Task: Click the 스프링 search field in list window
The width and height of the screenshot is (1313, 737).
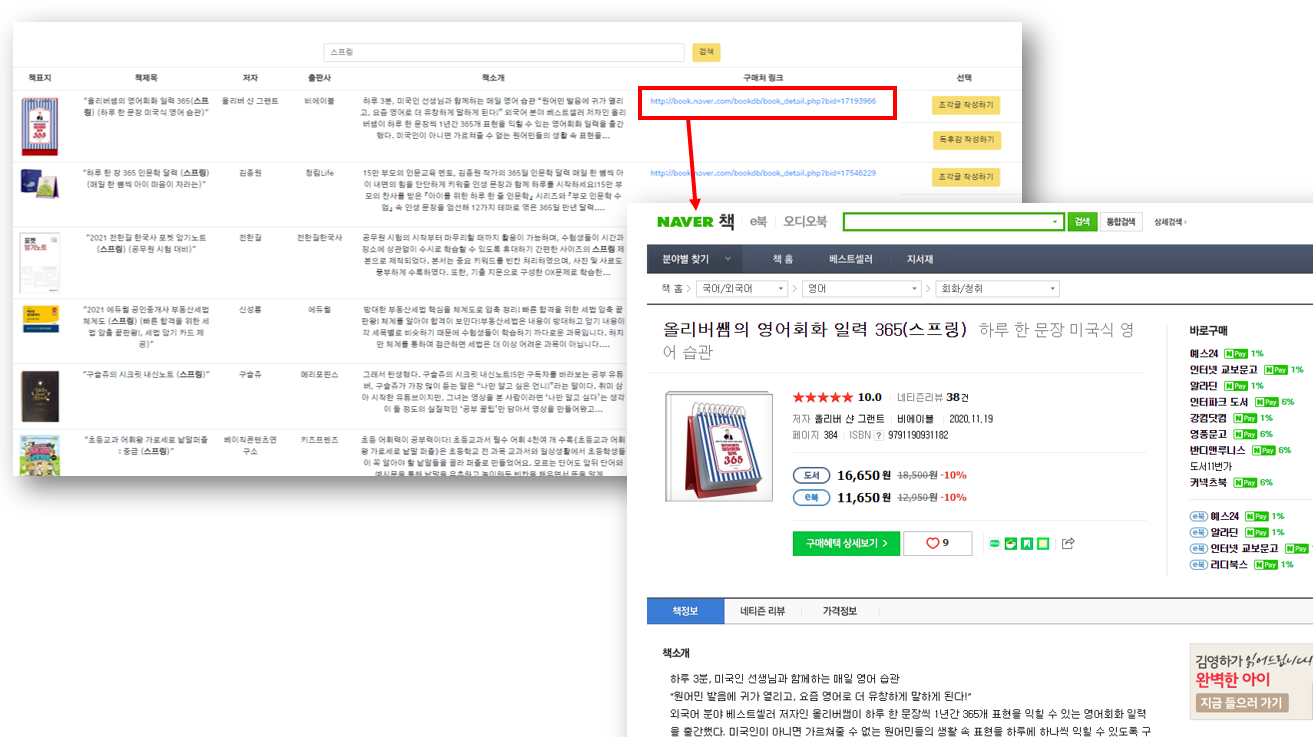Action: pyautogui.click(x=504, y=52)
